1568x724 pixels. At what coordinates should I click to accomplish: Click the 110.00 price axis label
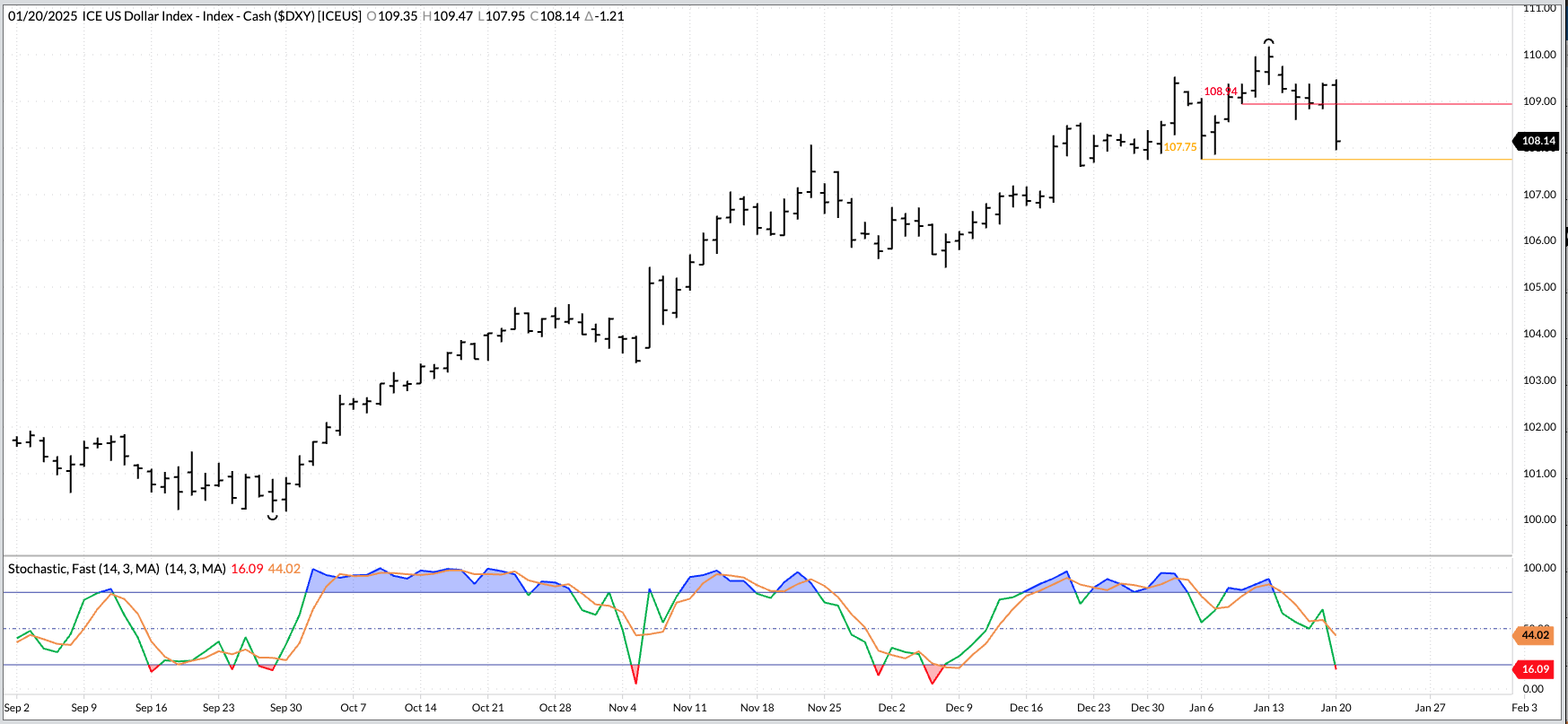pos(1539,55)
